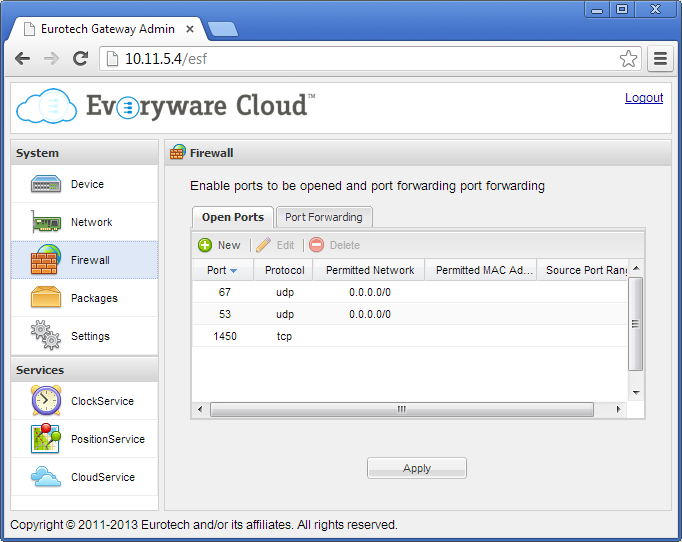Sort by Source Port Range column header
This screenshot has width=682, height=542.
point(583,270)
